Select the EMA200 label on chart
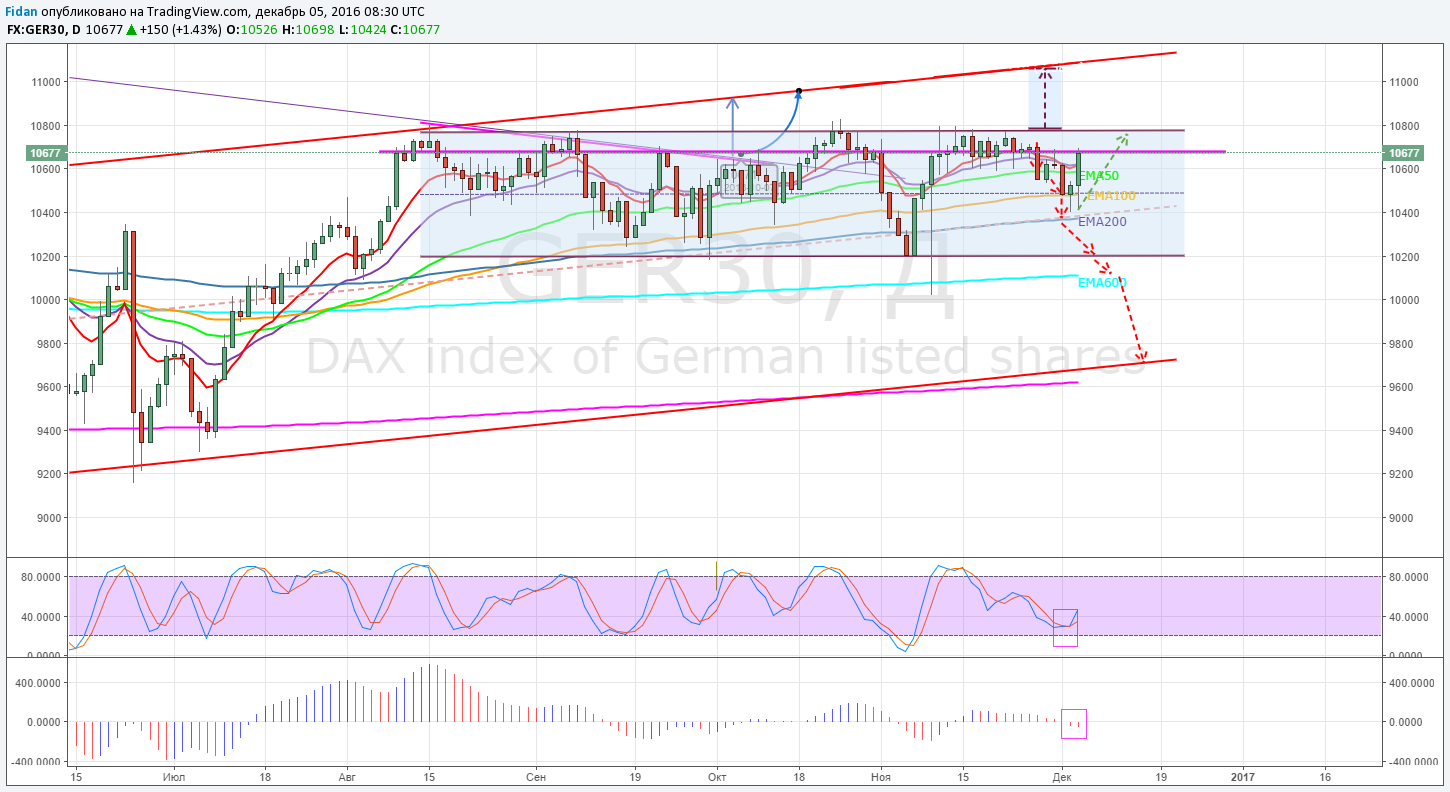Viewport: 1450px width, 792px height. coord(1101,222)
